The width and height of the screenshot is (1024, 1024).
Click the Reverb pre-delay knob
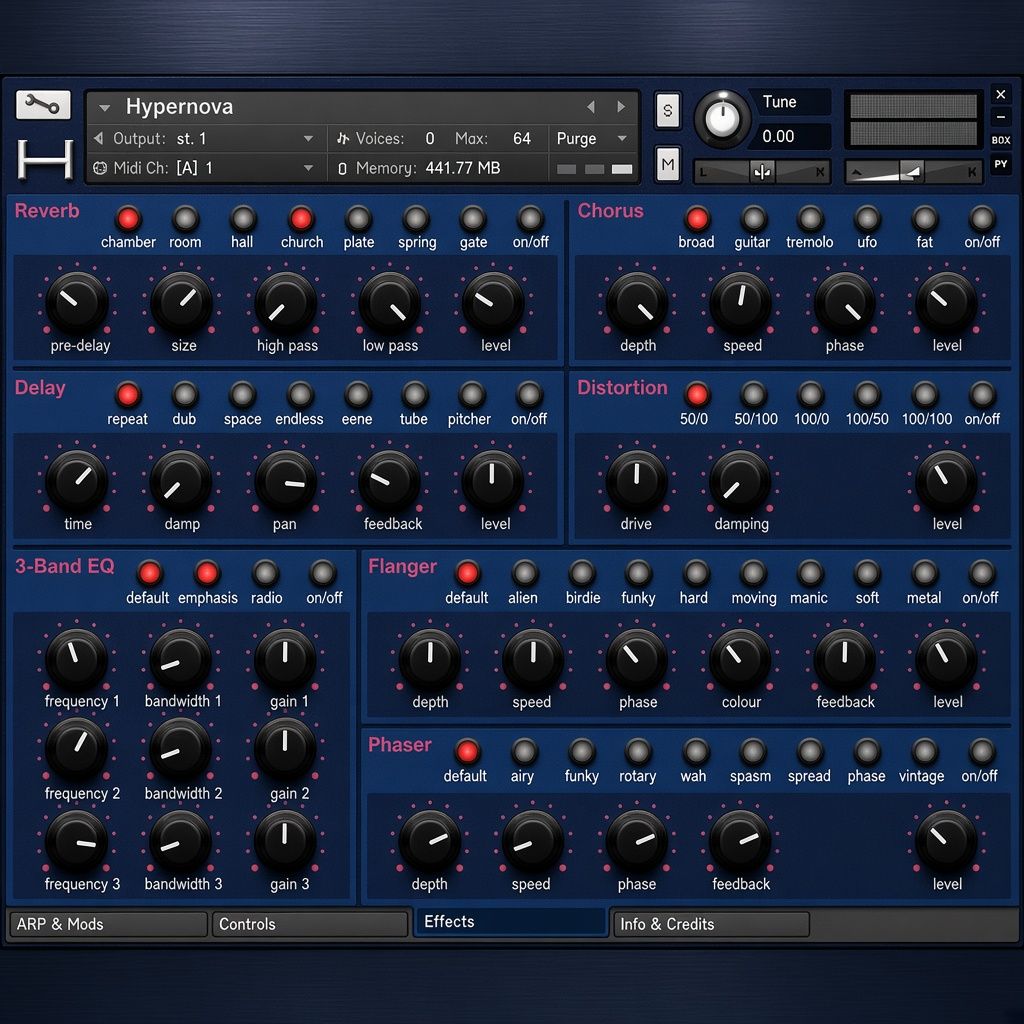[77, 303]
